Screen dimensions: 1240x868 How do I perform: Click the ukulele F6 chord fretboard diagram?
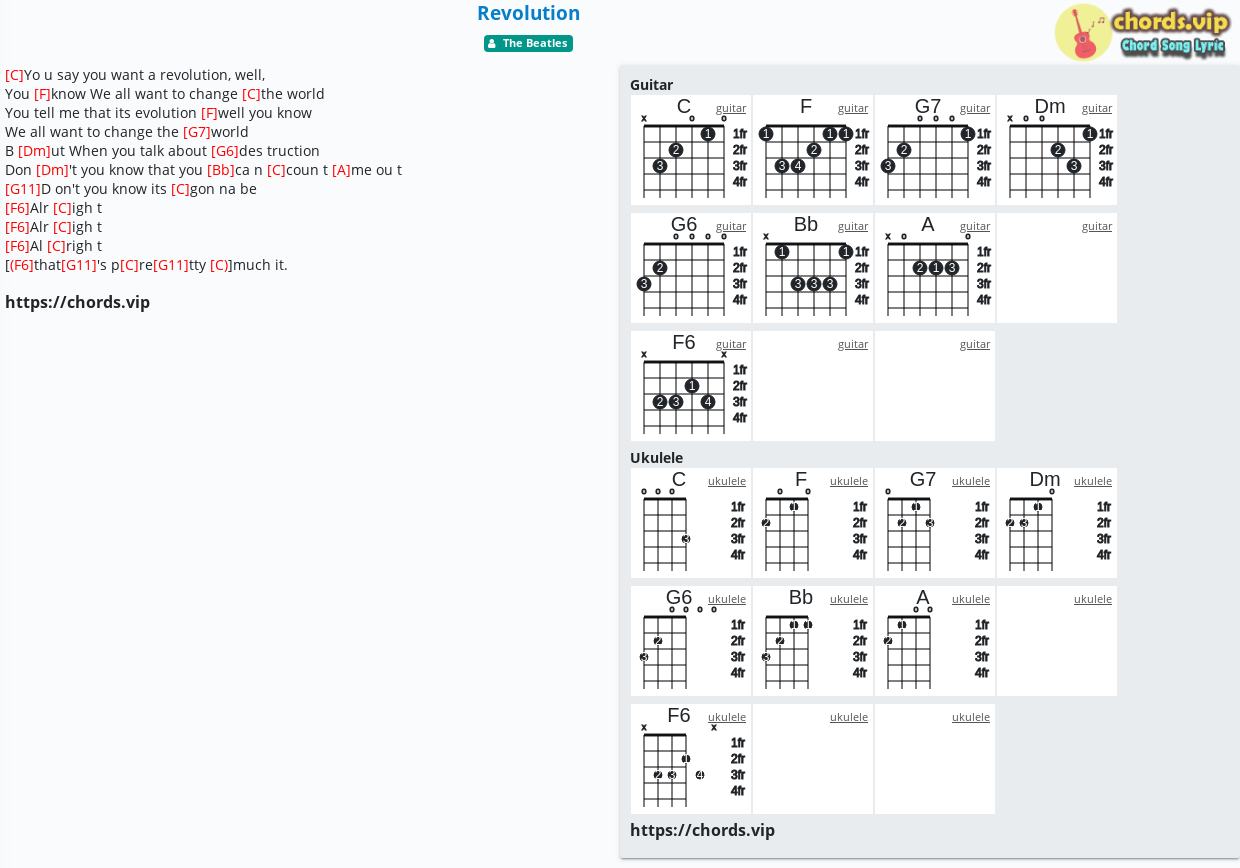[689, 759]
